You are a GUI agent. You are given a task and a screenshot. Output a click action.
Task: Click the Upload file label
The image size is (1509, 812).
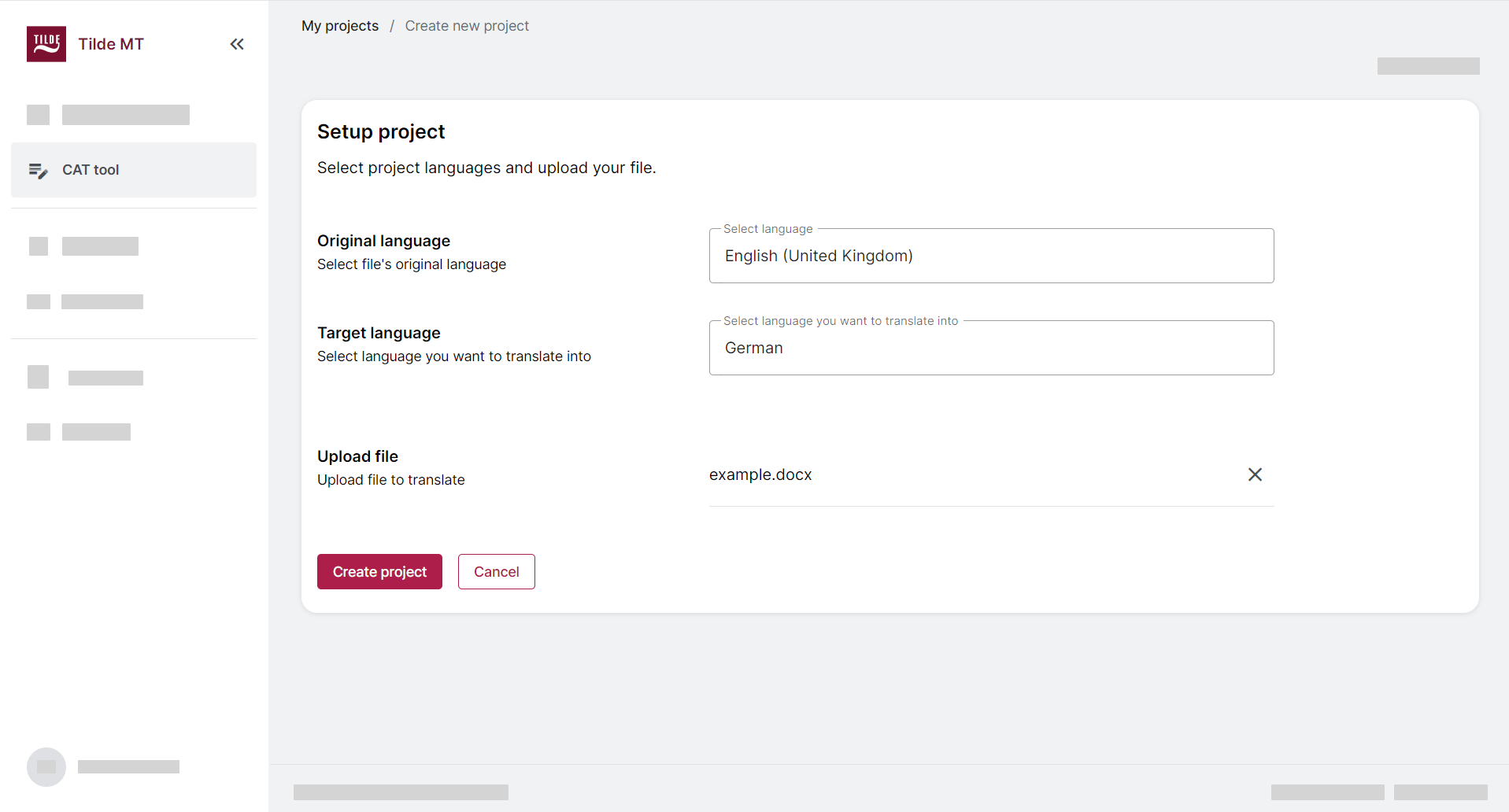(x=357, y=456)
